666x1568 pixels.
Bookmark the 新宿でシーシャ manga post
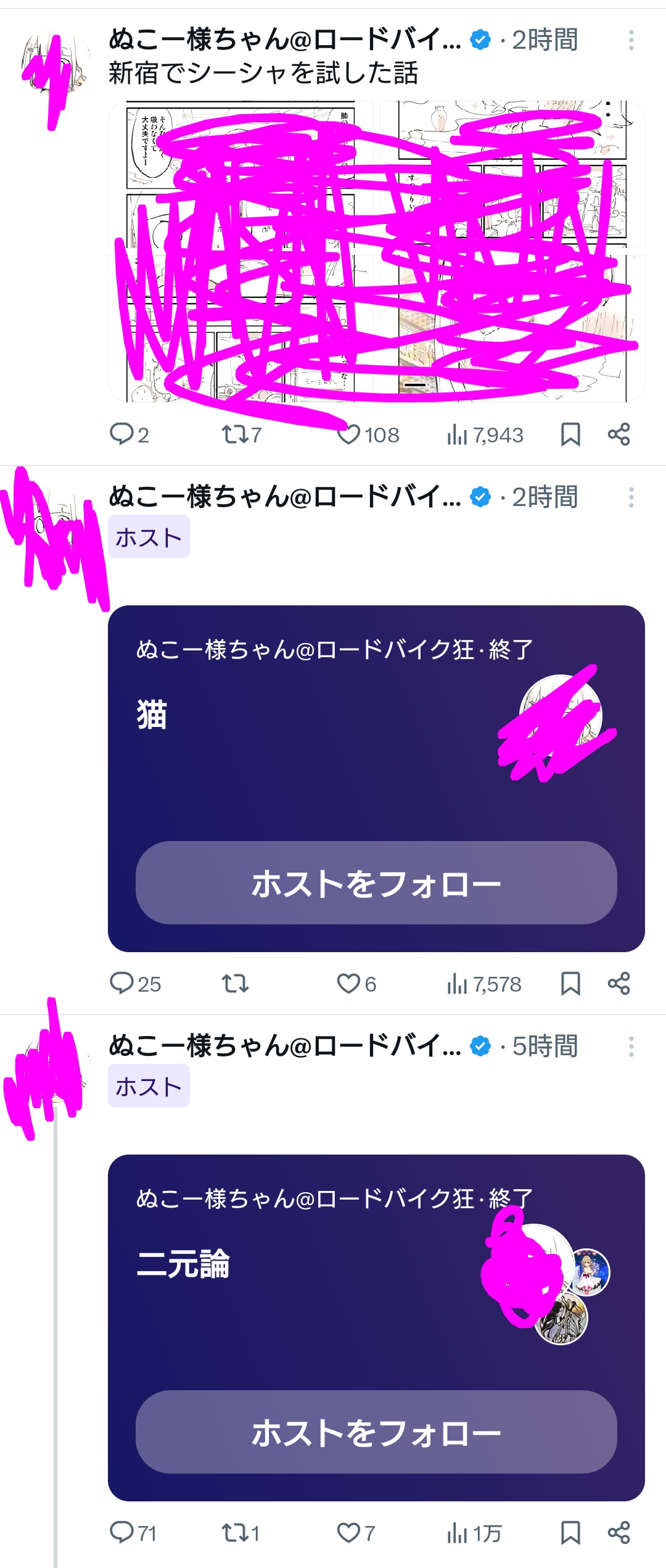570,434
